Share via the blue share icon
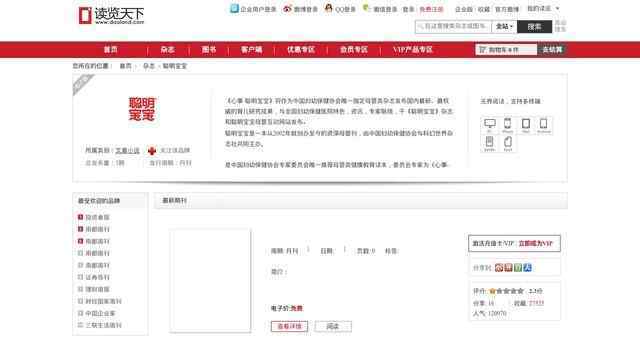 (527, 268)
